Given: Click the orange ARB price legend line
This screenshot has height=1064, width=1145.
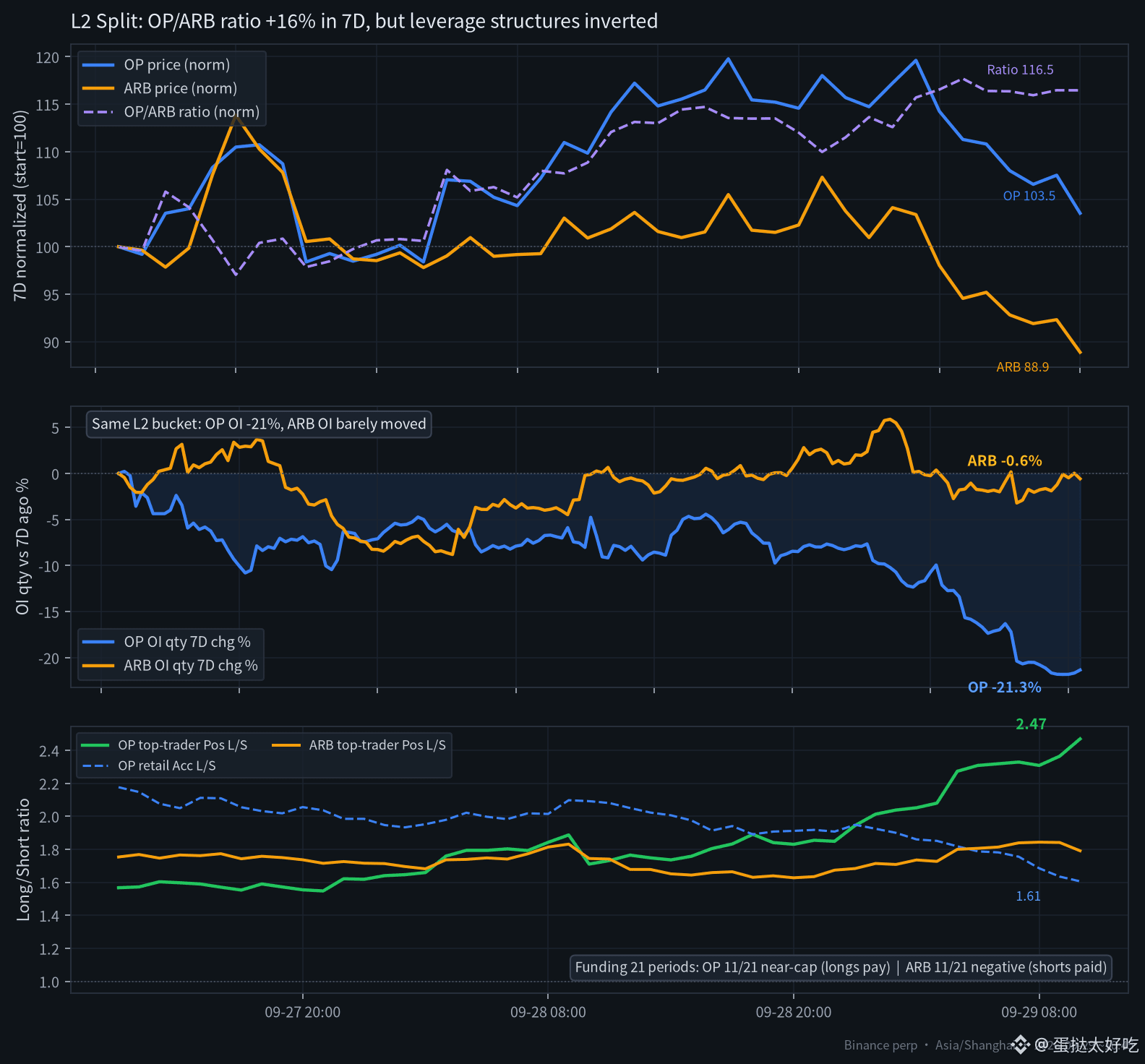Looking at the screenshot, I should click(x=98, y=88).
